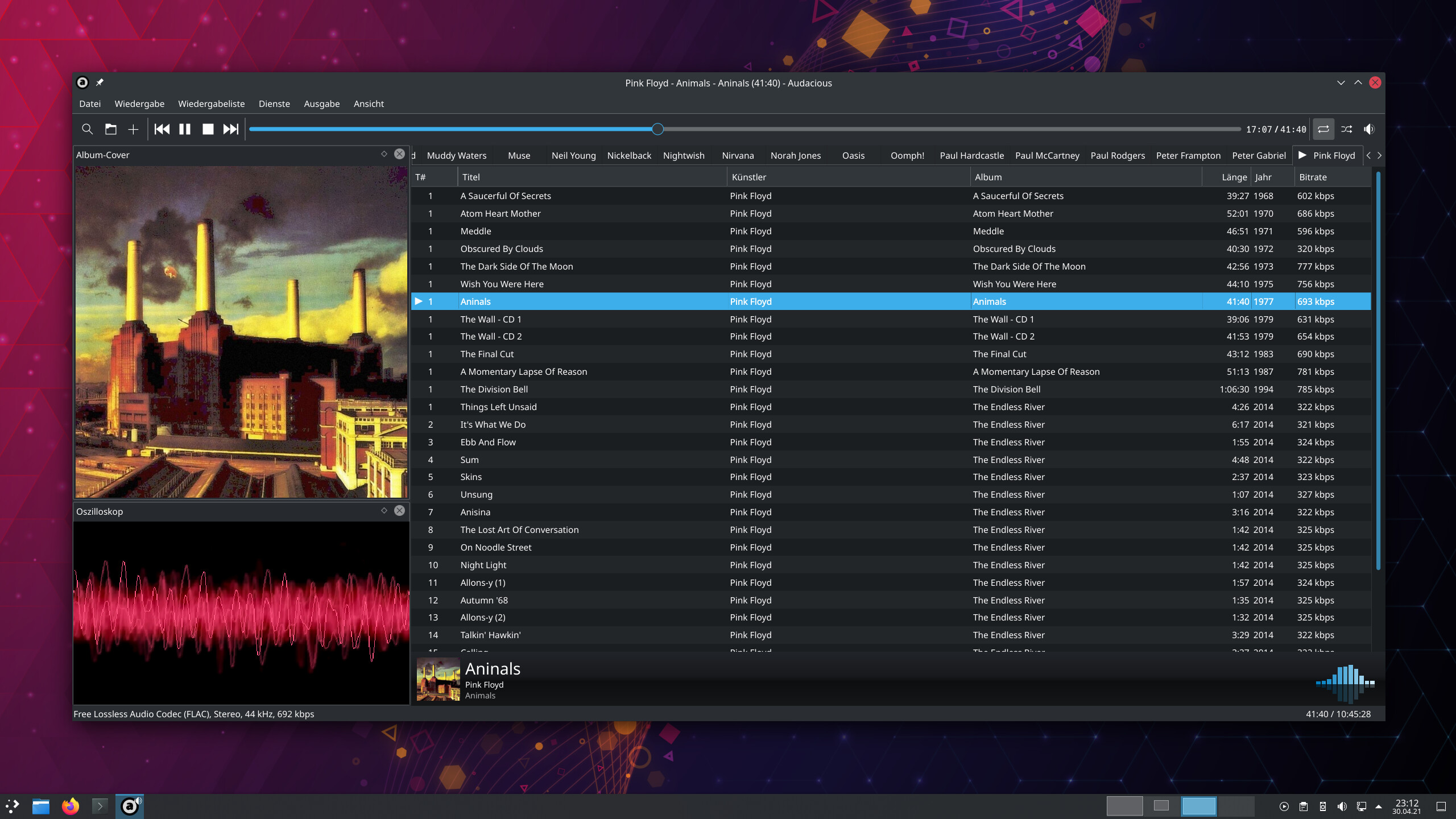Switch to Peter Gabriel playlist tab
1456x819 pixels.
1259,155
